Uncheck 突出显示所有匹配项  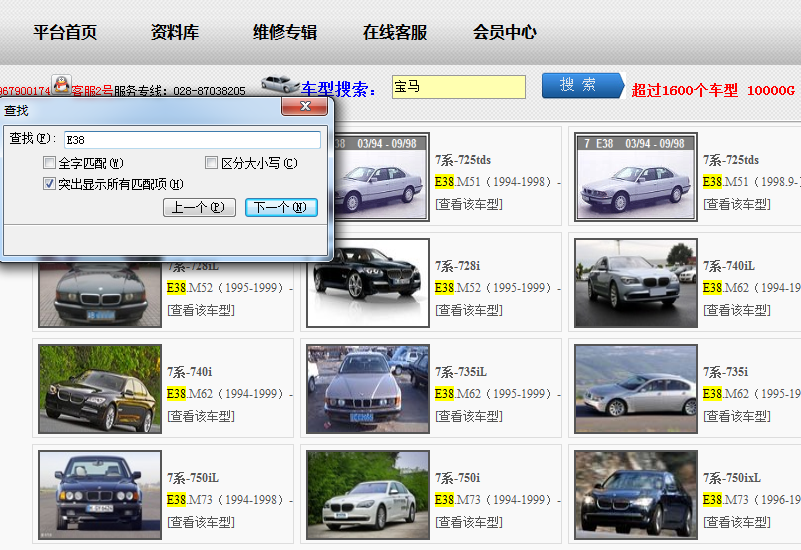coord(50,184)
